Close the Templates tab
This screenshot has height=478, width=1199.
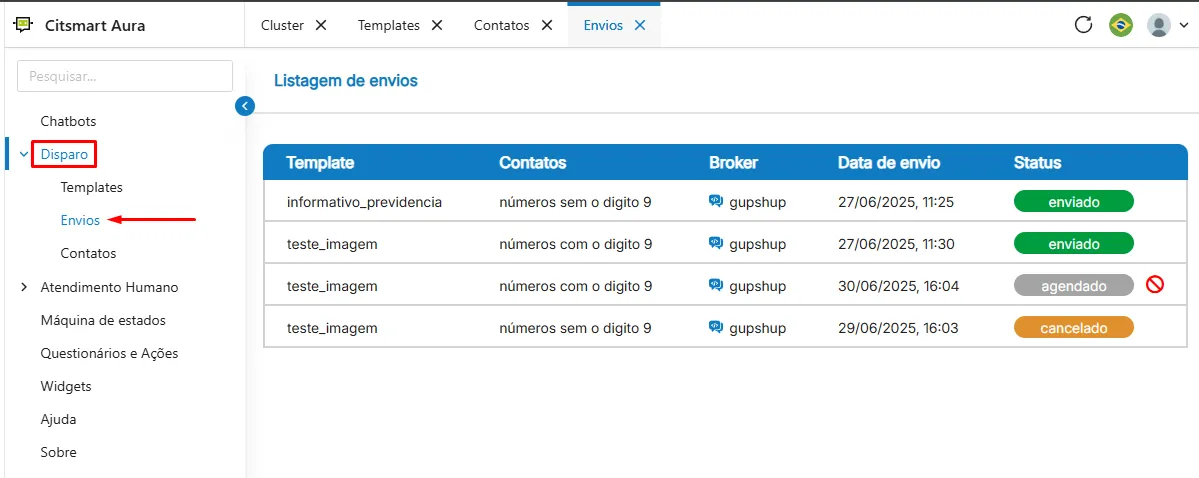(437, 25)
